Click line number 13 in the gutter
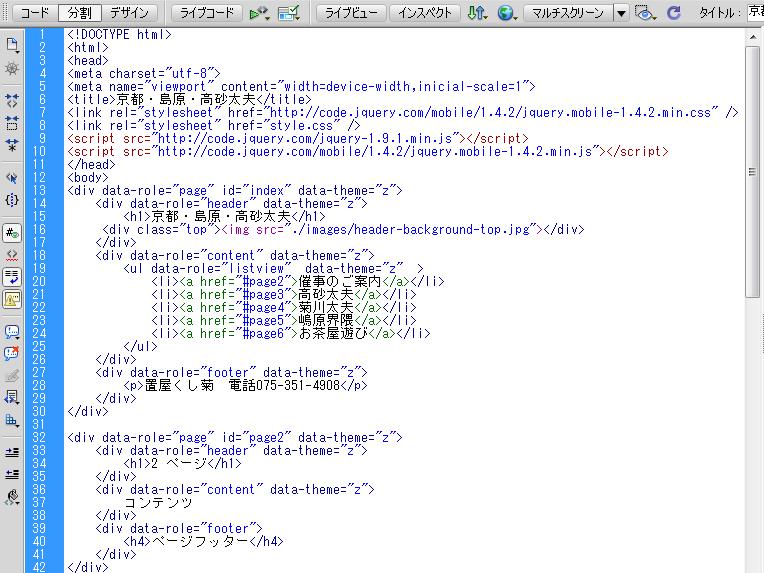Viewport: 764px width, 573px height. (39, 190)
